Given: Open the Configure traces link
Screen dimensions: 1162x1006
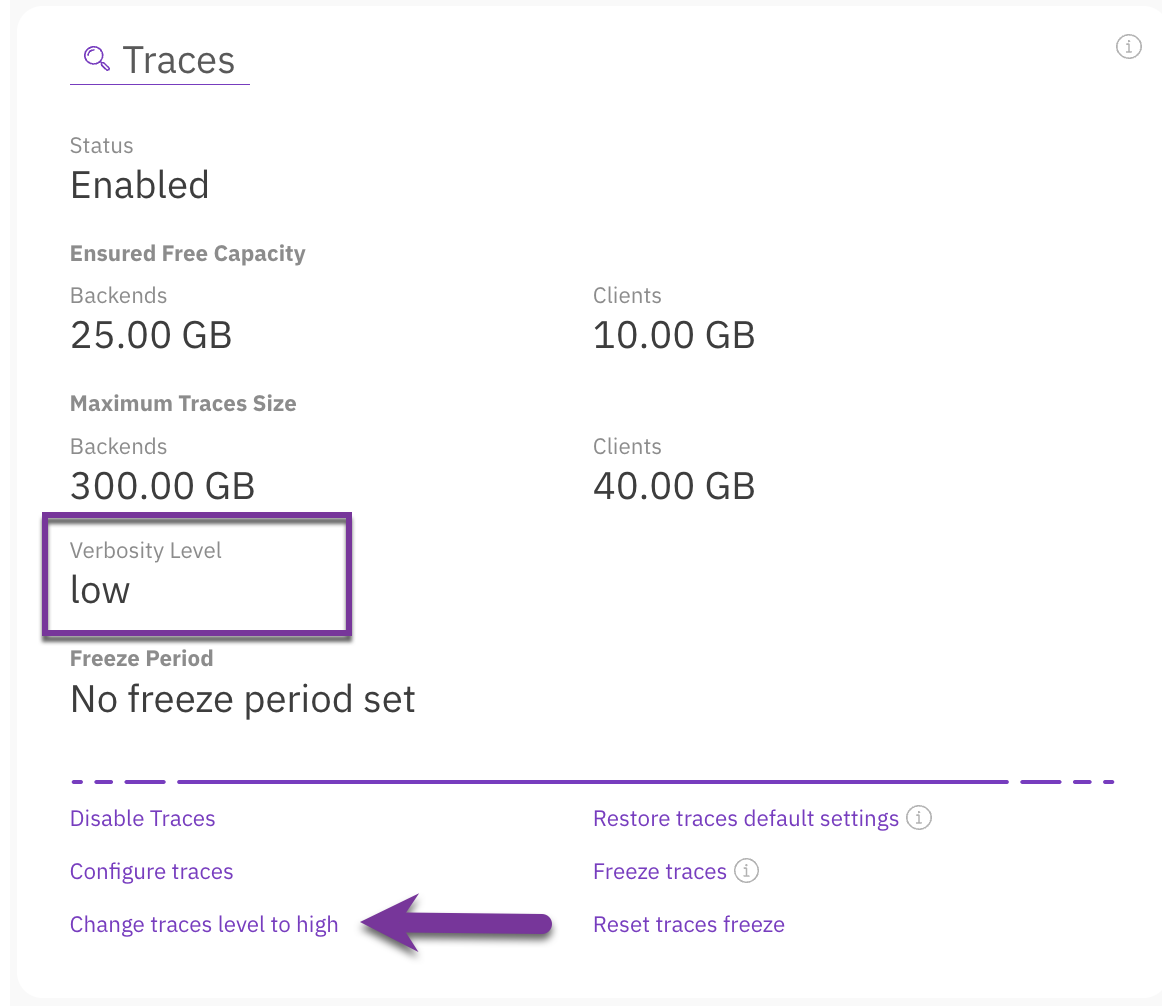Looking at the screenshot, I should tap(151, 871).
